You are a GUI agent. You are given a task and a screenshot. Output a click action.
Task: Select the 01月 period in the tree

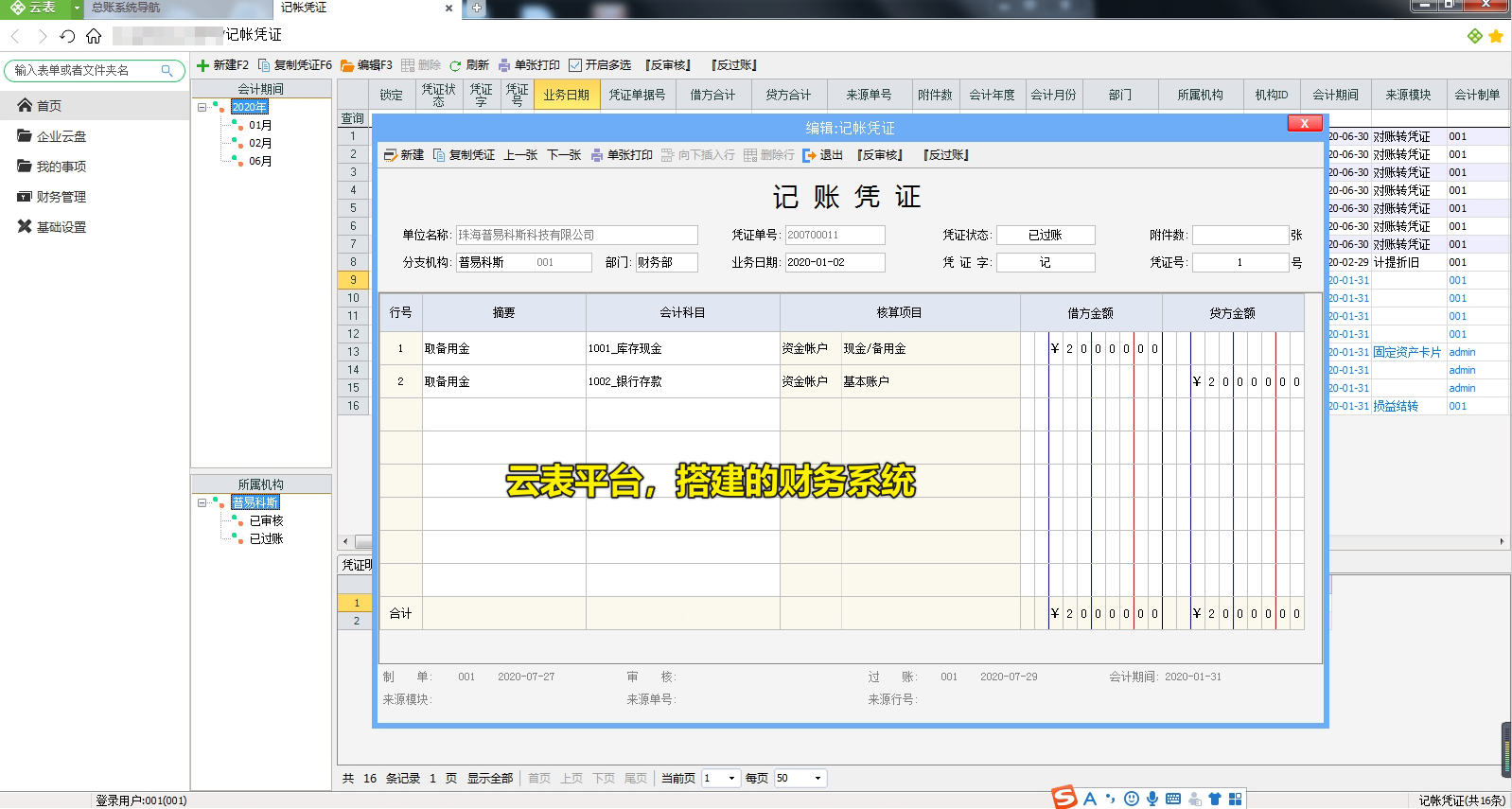click(x=260, y=125)
